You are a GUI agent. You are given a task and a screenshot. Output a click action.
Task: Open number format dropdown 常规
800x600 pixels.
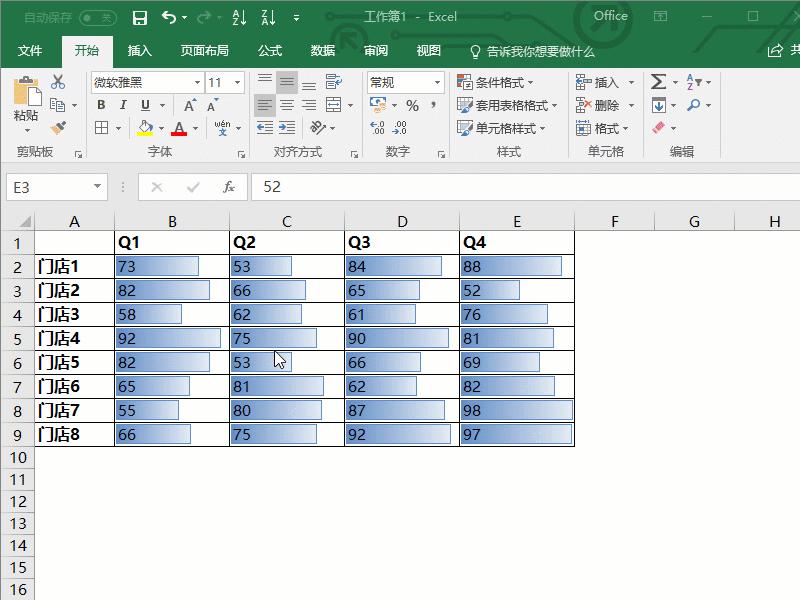(x=437, y=82)
